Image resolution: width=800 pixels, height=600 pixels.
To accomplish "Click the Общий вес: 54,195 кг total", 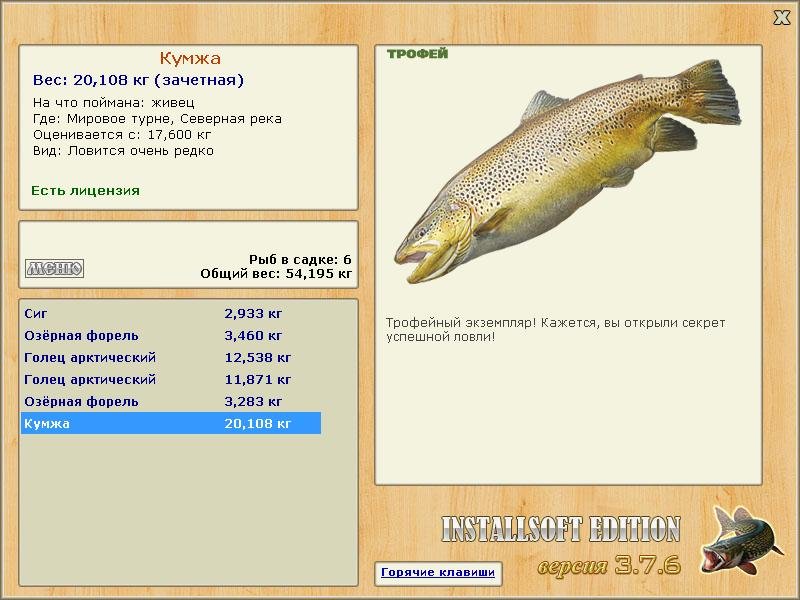I will [x=276, y=274].
